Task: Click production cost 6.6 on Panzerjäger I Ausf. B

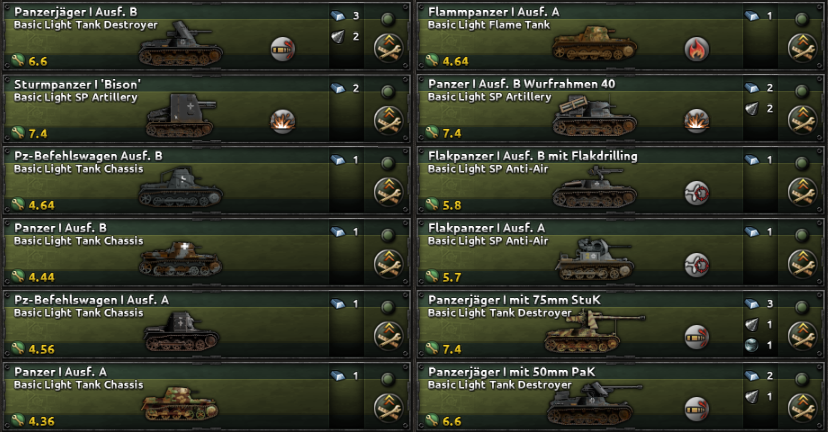Action: [x=37, y=62]
